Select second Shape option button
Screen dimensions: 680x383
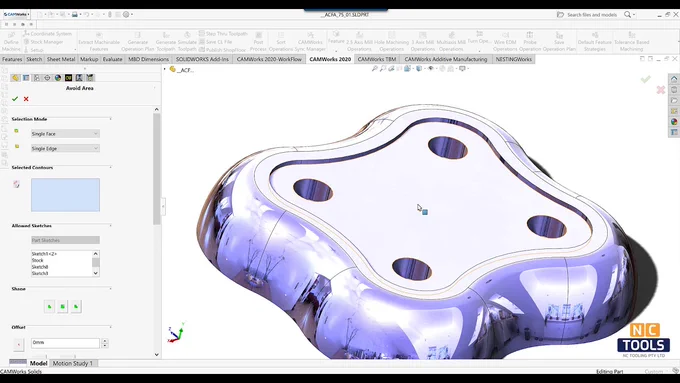62,307
